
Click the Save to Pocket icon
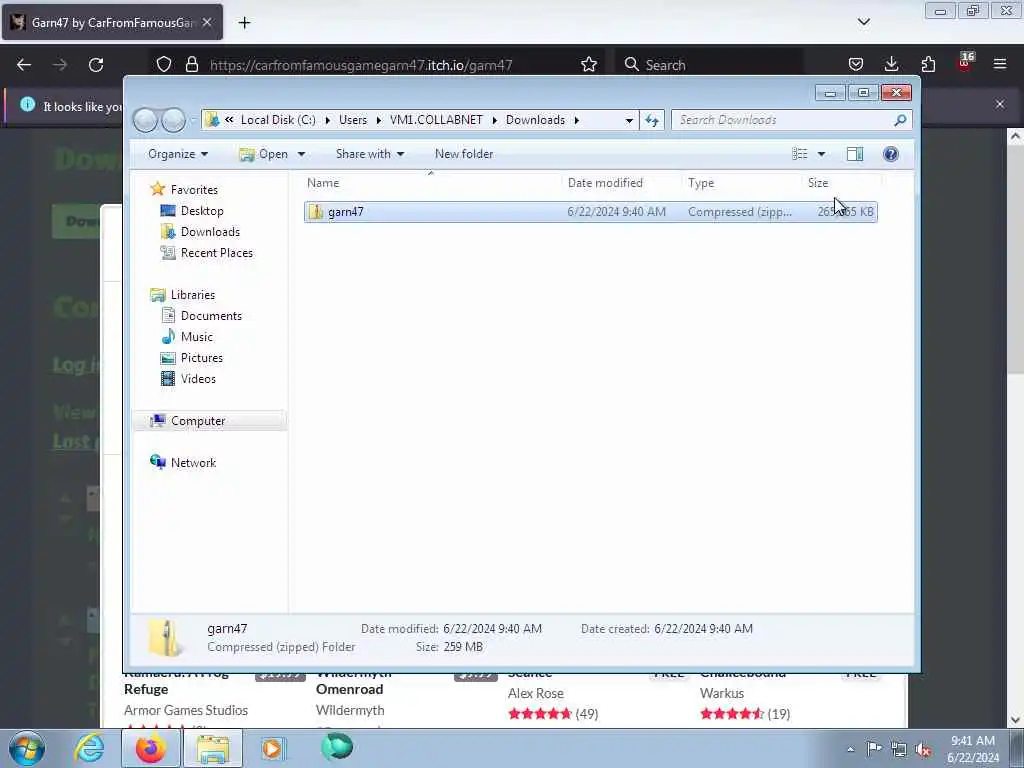[856, 65]
